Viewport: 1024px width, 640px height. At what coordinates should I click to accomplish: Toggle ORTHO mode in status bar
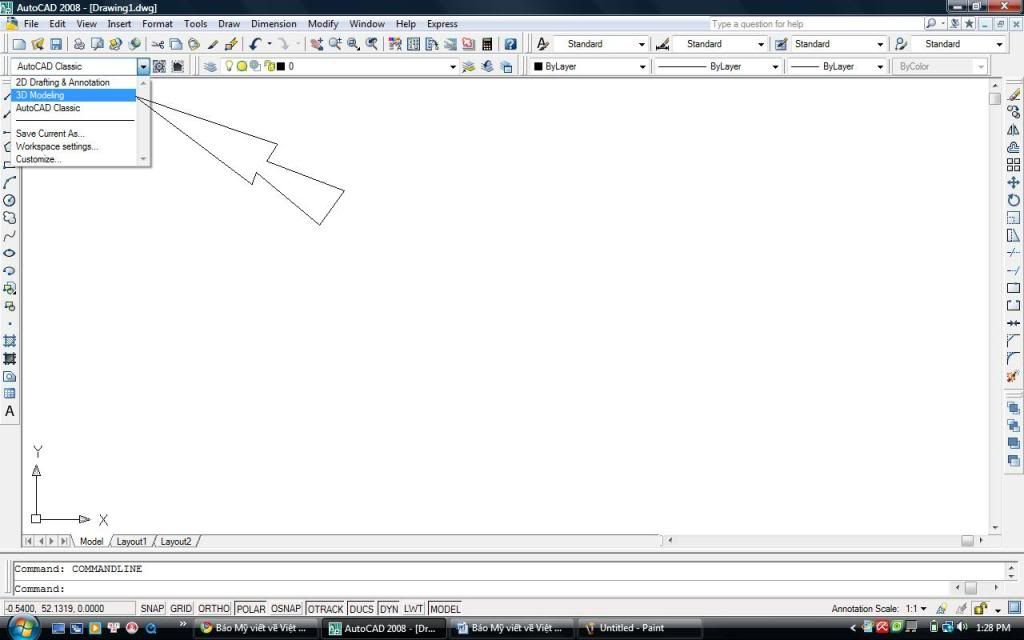click(214, 609)
